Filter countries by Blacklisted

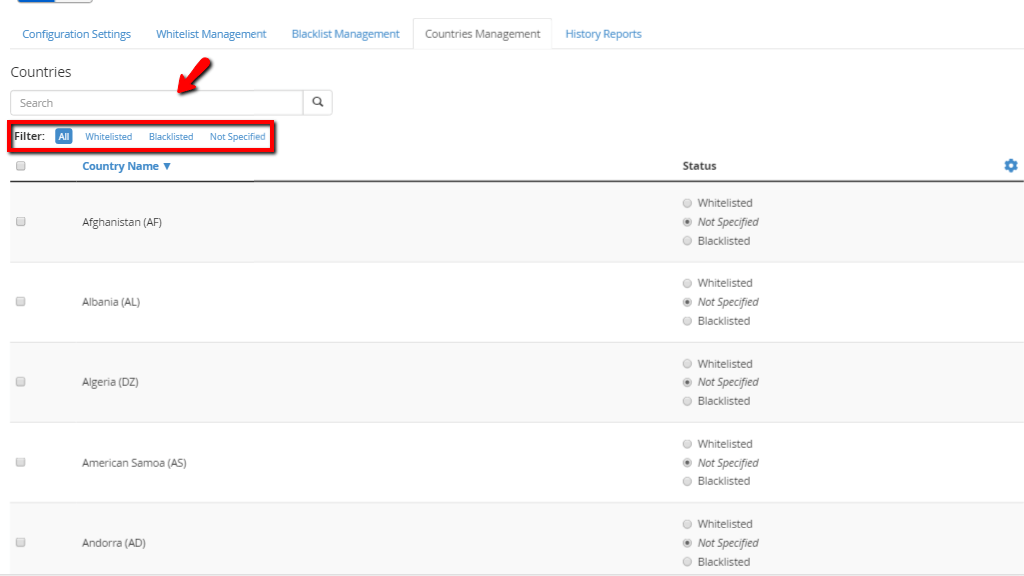[171, 136]
